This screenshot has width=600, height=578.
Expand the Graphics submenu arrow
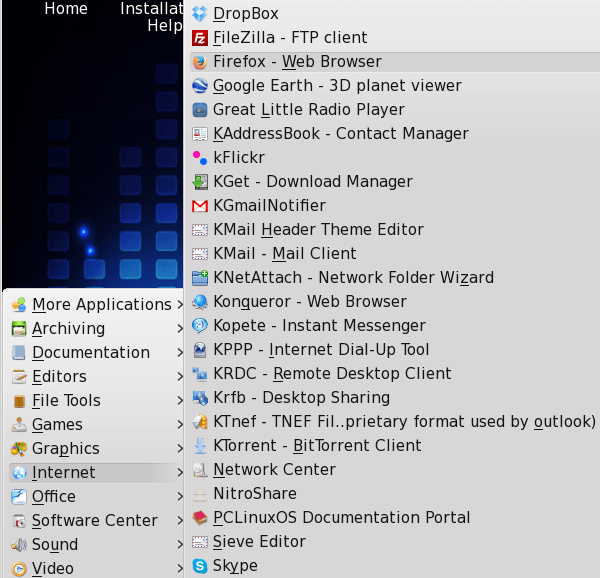click(179, 449)
